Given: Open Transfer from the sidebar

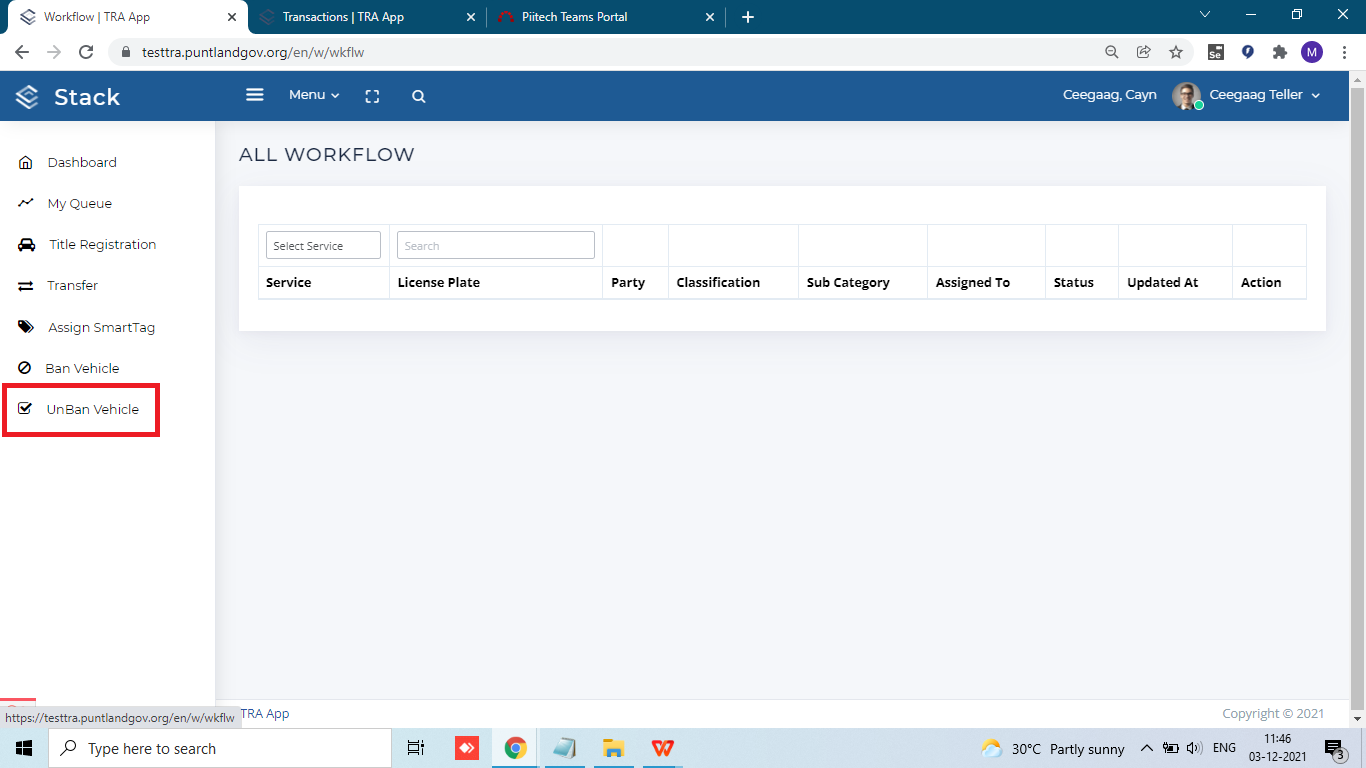Looking at the screenshot, I should pos(73,285).
